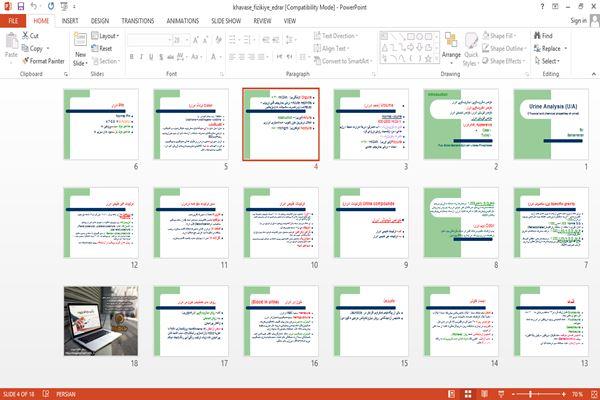Select slide 9 thumbnail
Image resolution: width=600 pixels, height=400 pixels.
(371, 222)
